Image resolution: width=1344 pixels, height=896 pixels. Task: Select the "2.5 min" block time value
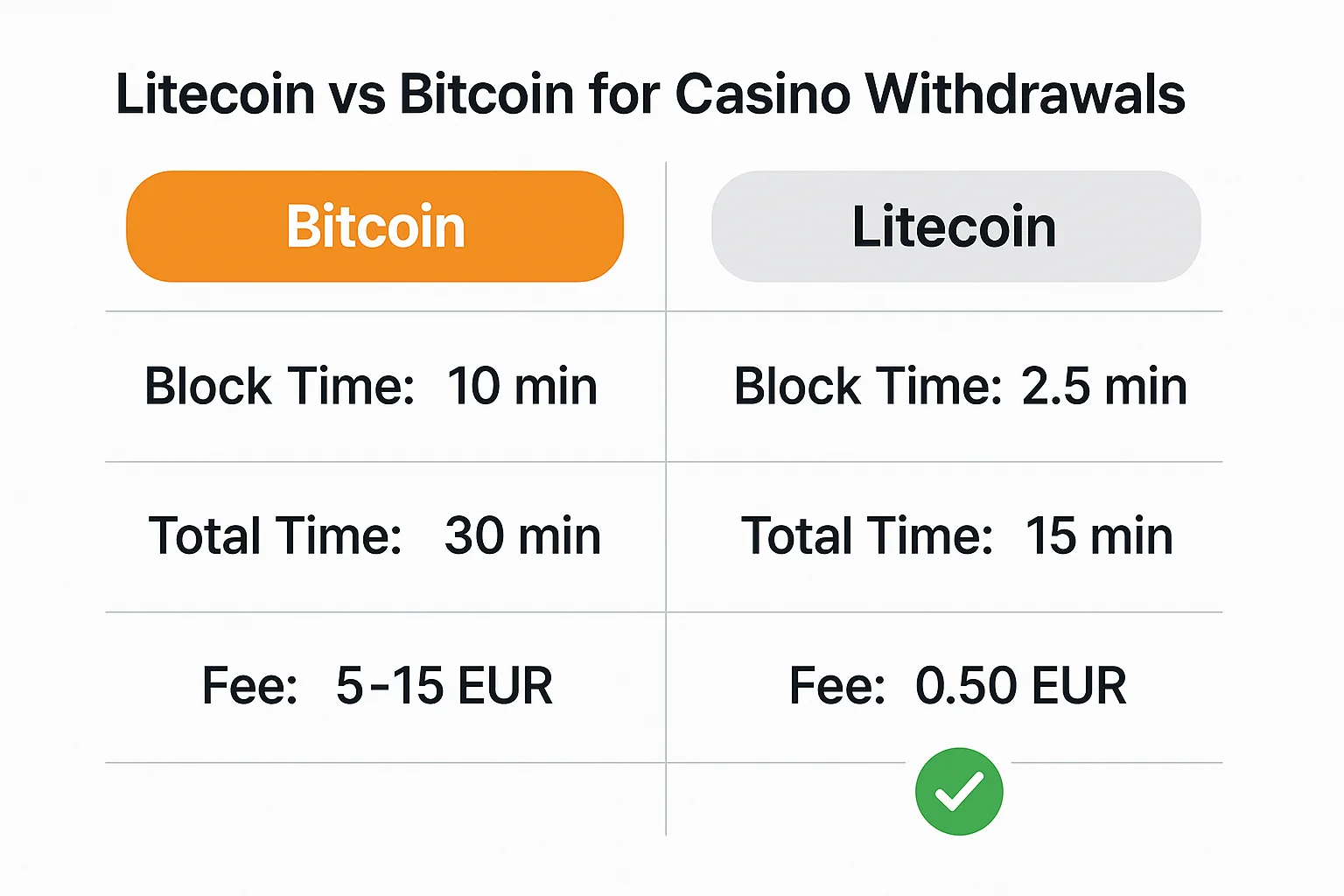[x=1104, y=386]
